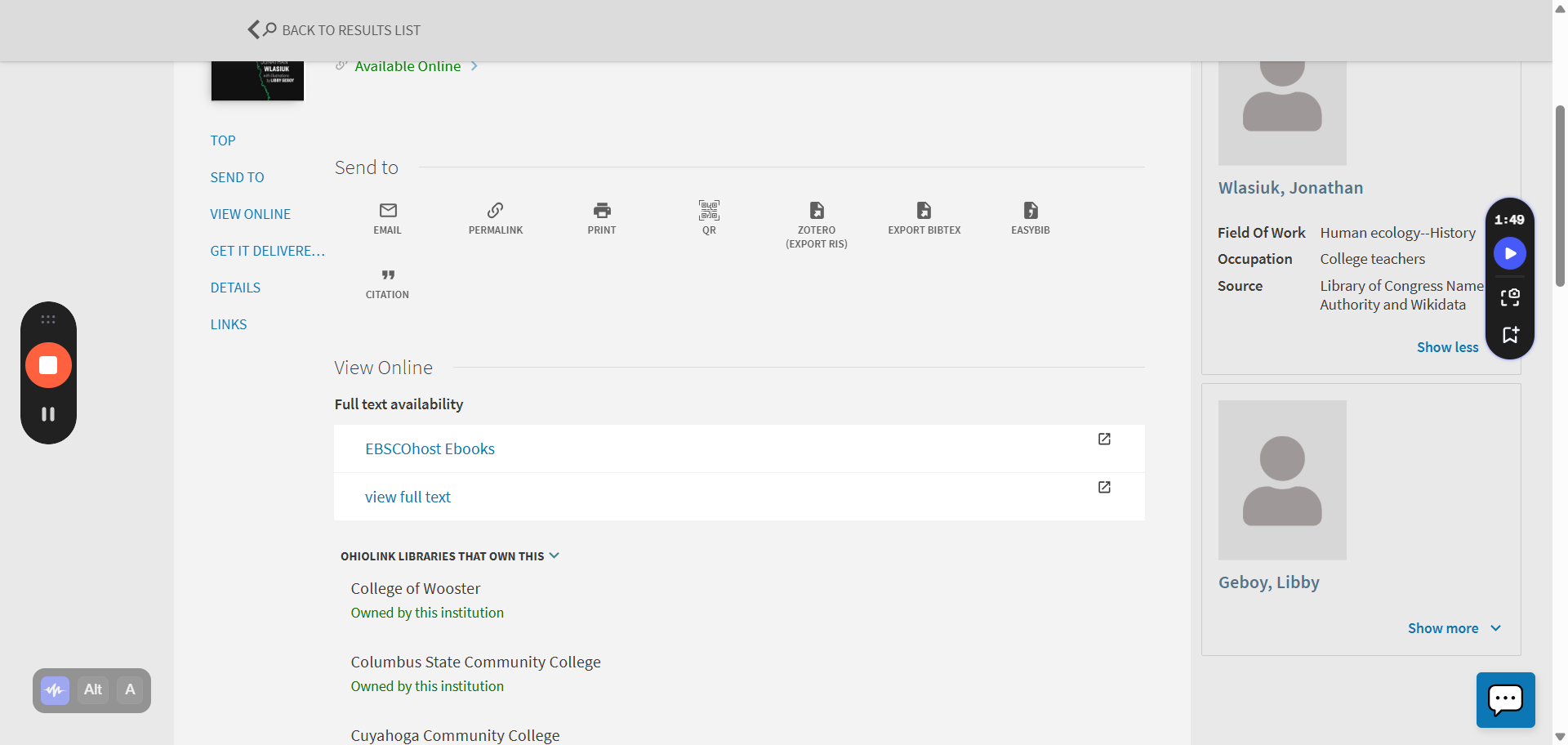Open EBSCOhost Ebooks in new window icon

[1104, 439]
